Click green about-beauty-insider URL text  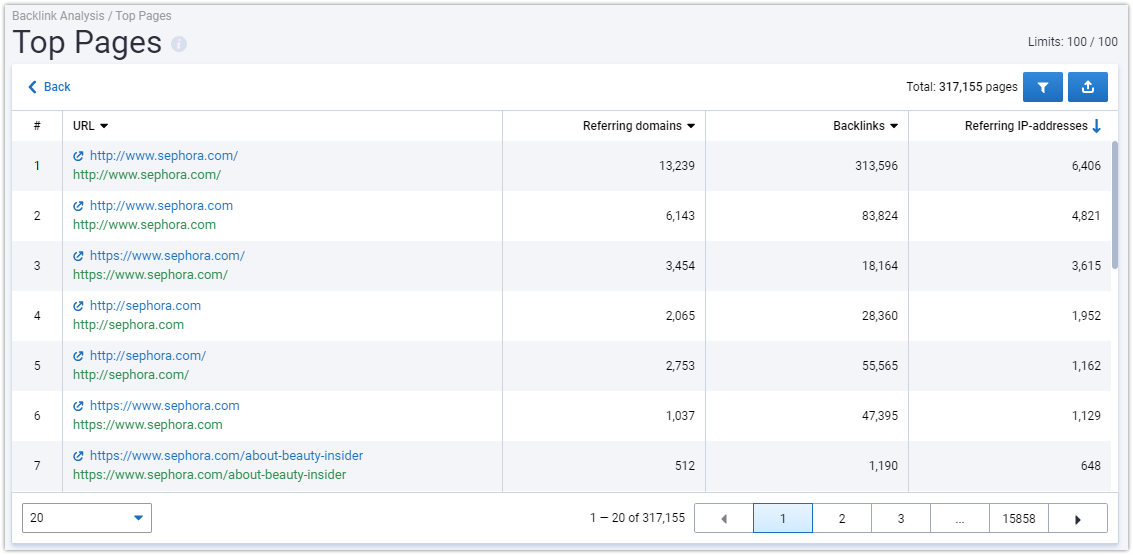(210, 475)
